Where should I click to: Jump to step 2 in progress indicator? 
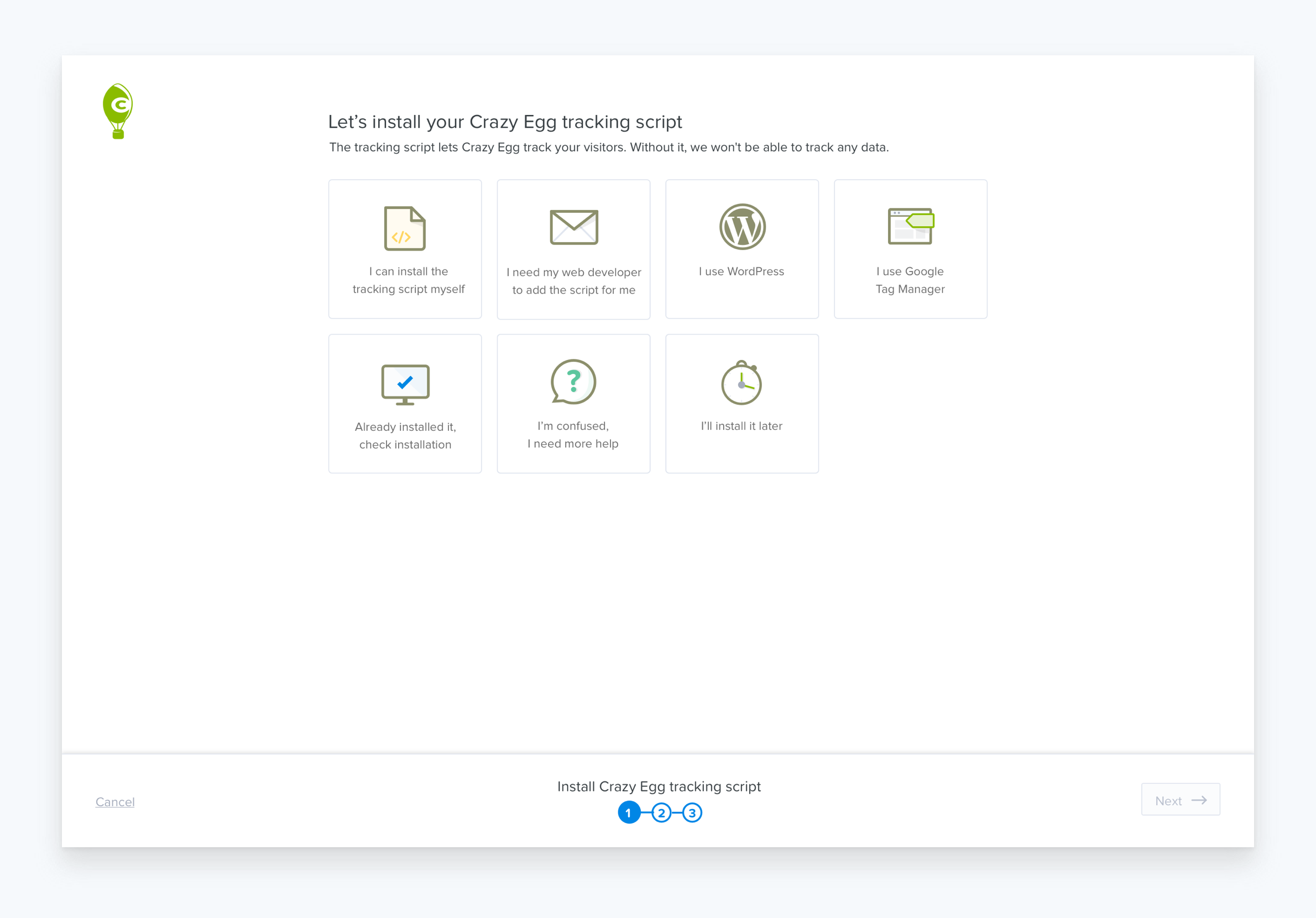click(x=661, y=812)
